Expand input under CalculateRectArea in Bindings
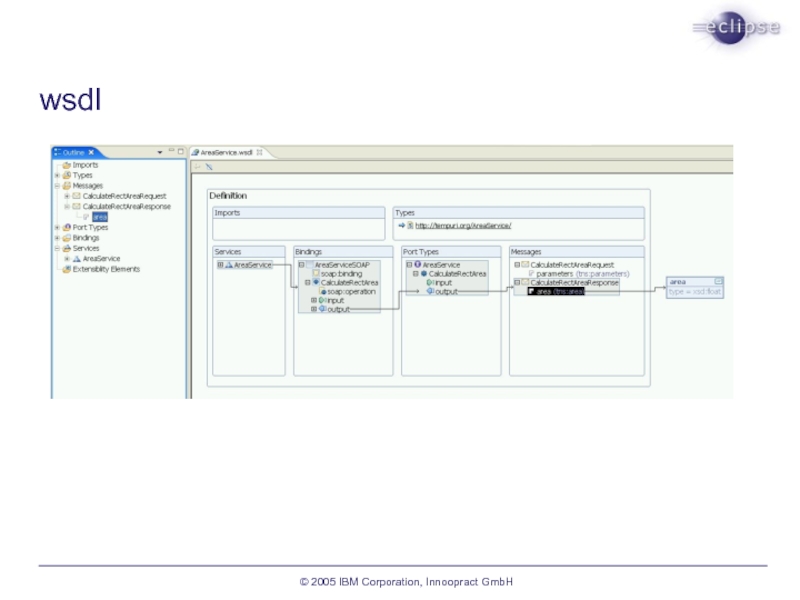800x600 pixels. [x=313, y=300]
